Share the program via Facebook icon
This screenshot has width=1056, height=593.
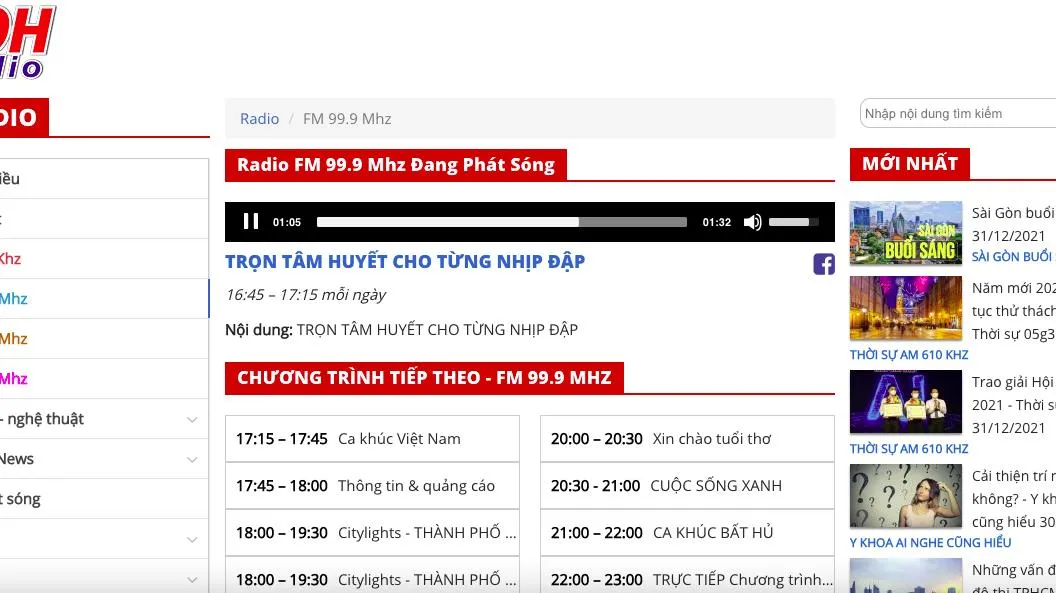(823, 264)
